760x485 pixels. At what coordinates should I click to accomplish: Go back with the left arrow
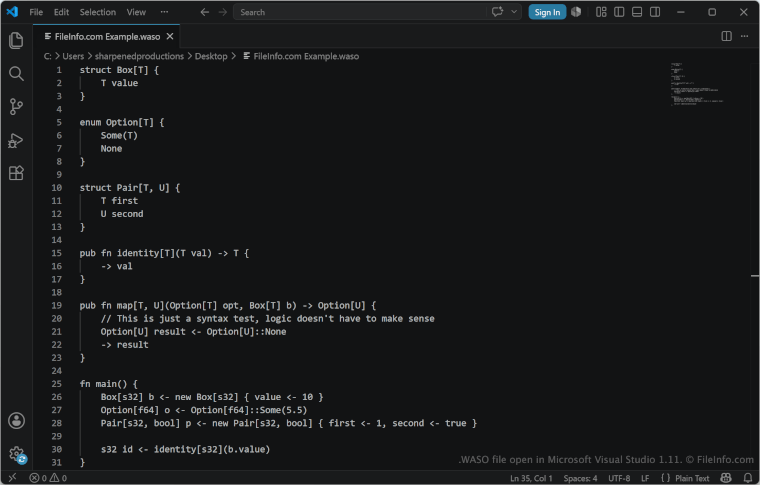pos(205,12)
